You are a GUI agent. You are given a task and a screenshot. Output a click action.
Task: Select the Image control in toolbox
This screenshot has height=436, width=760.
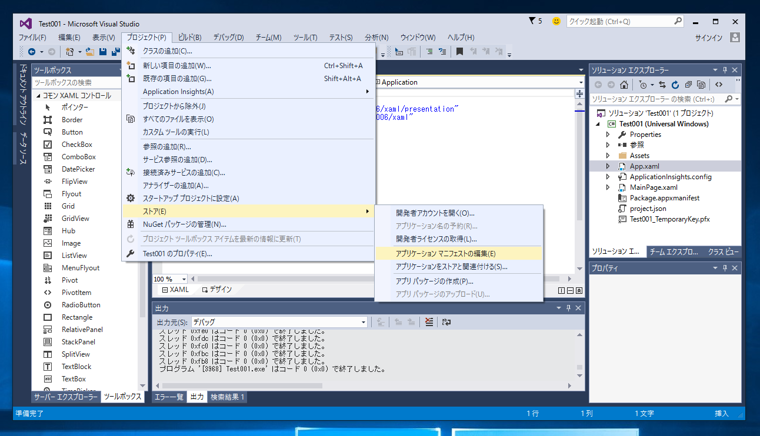coord(71,243)
